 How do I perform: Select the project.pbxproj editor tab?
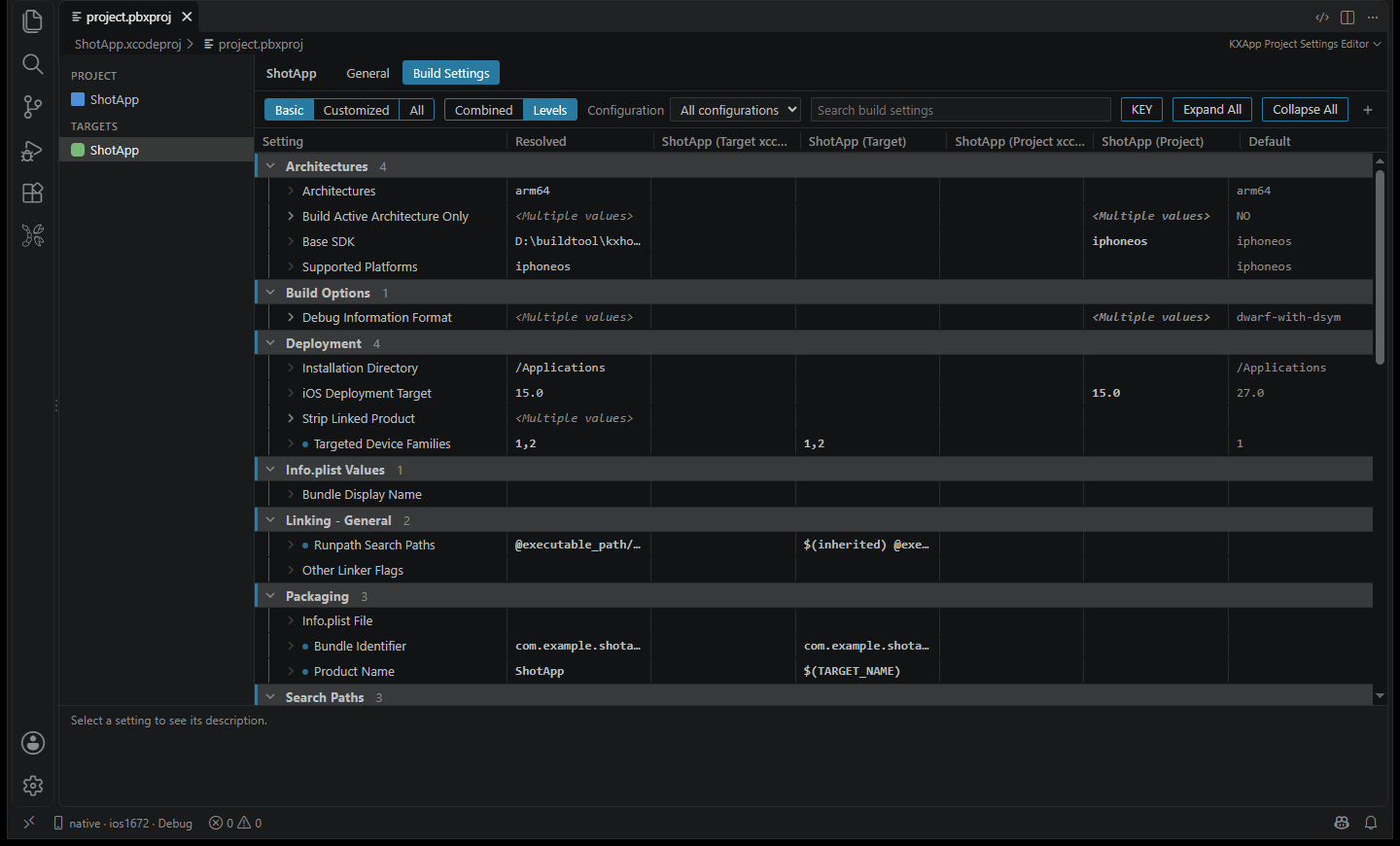coord(128,17)
